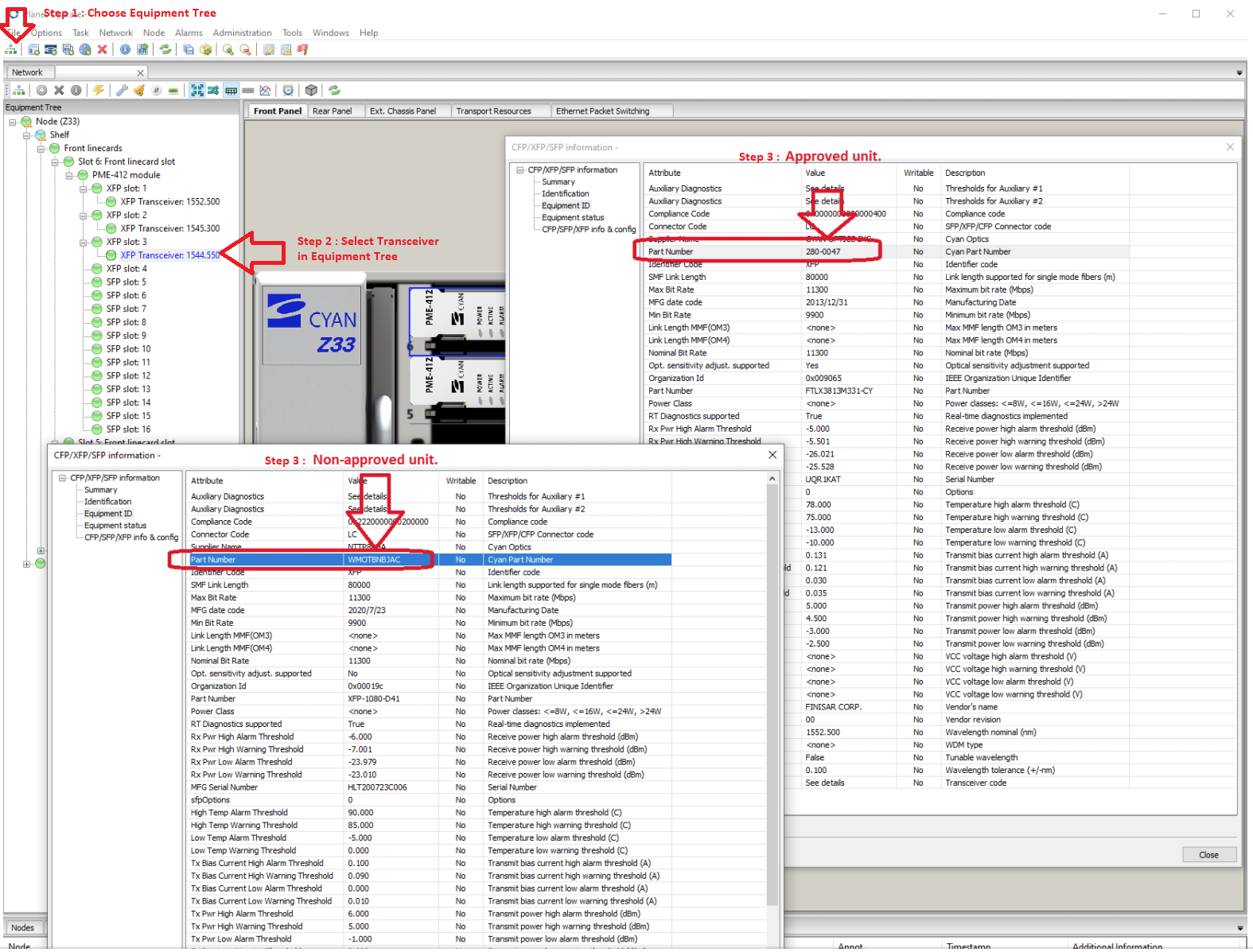The width and height of the screenshot is (1253, 952).
Task: Click the yellow package export icon
Action: pyautogui.click(x=206, y=49)
